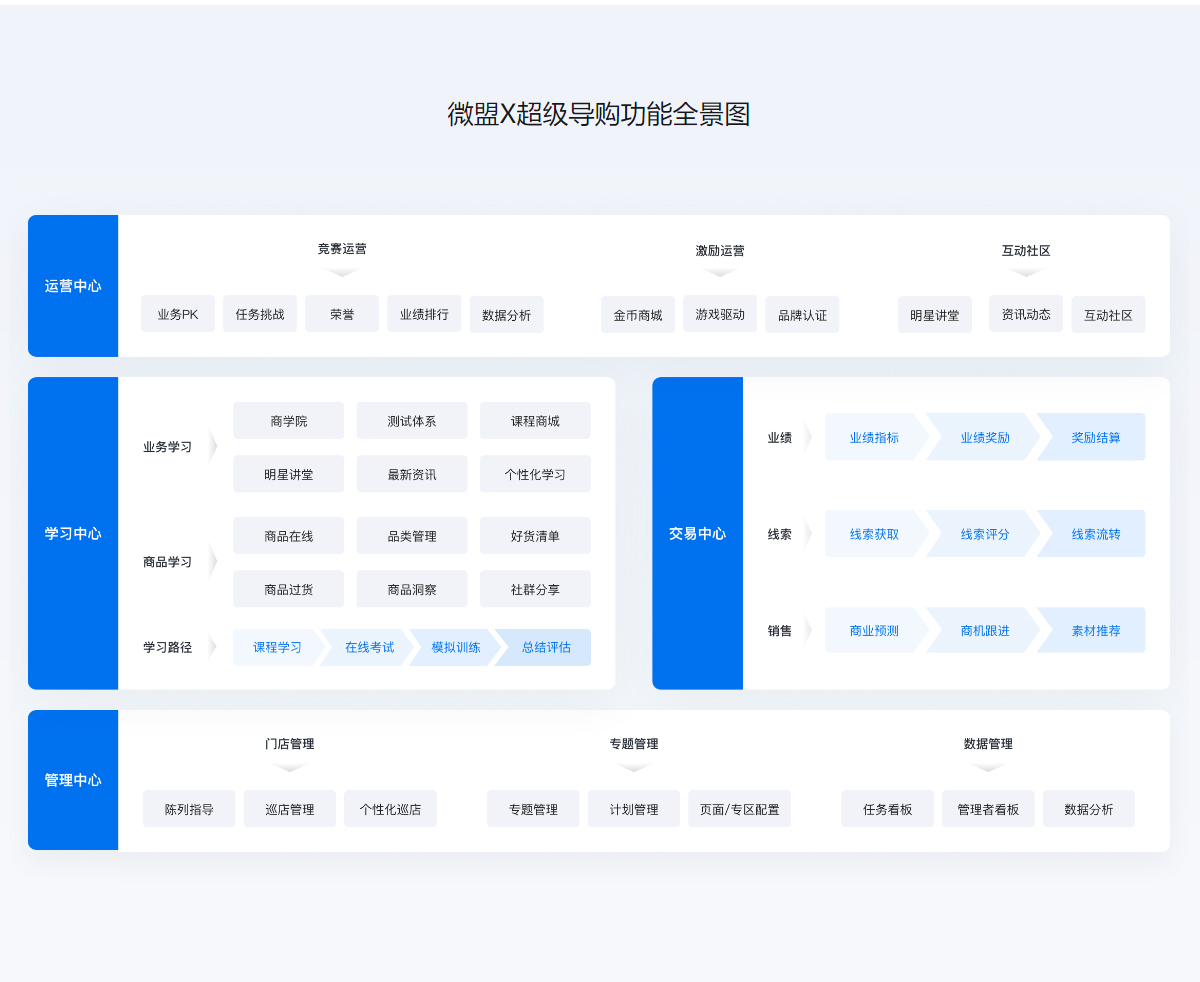Viewport: 1200px width, 982px height.
Task: Click the 游戏驱动 box
Action: pyautogui.click(x=720, y=314)
